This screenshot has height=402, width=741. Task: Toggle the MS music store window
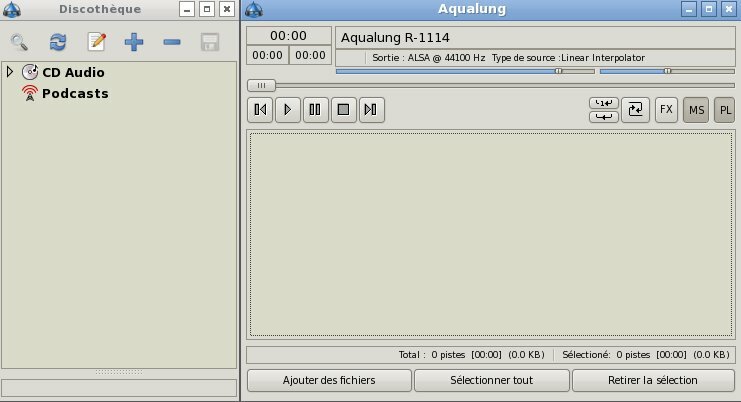click(696, 110)
